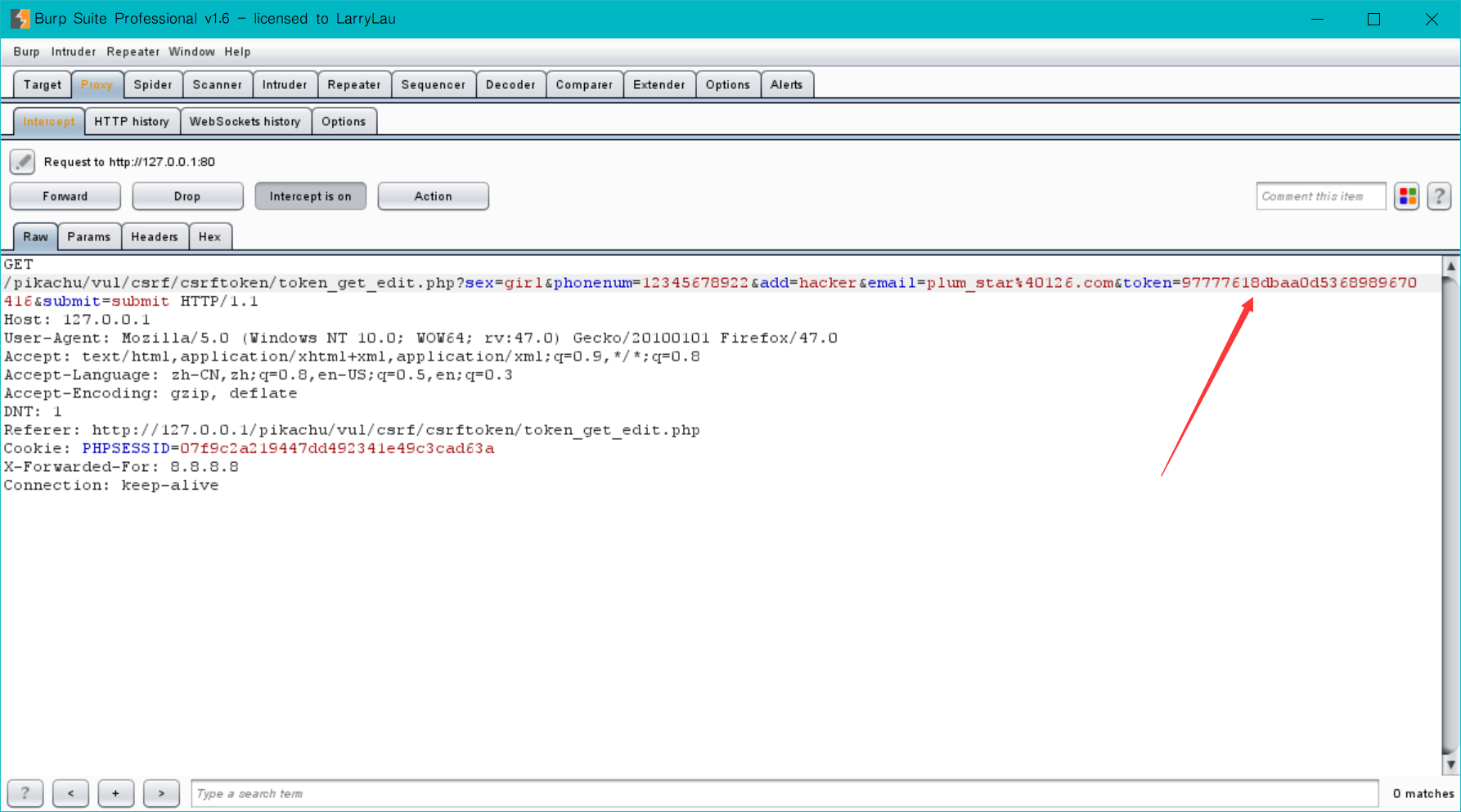The image size is (1461, 812).
Task: Open the Intruder menu in menu bar
Action: [x=74, y=52]
